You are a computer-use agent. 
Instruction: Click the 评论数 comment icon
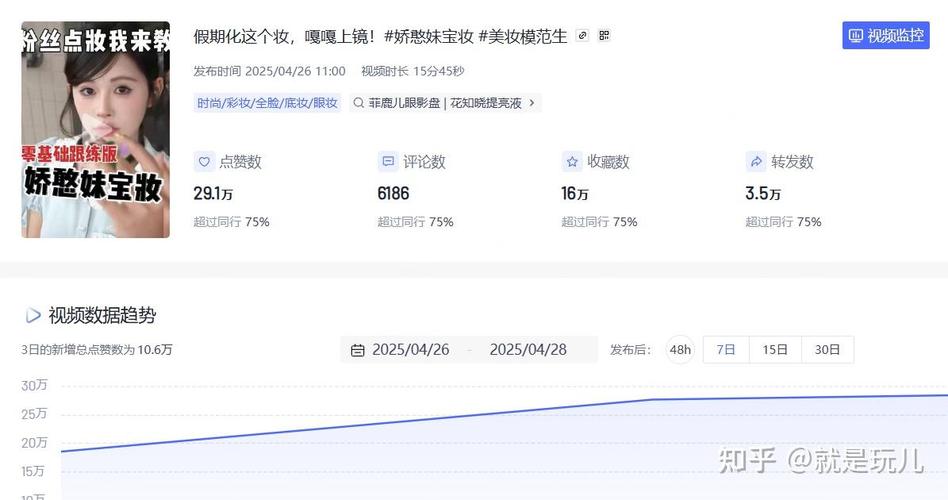coord(388,161)
